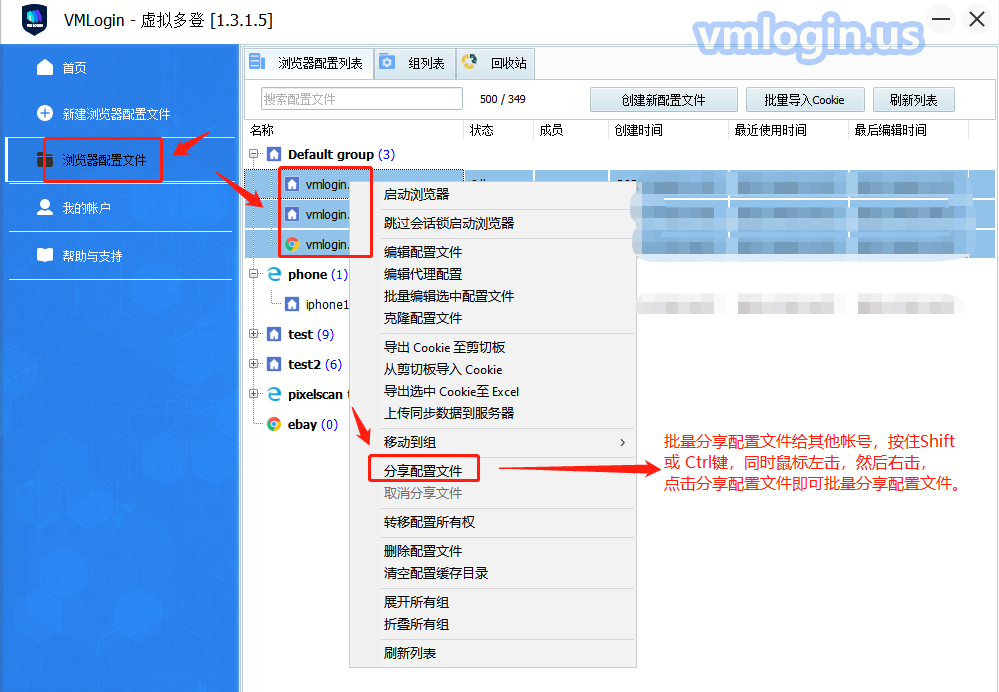The image size is (999, 692).
Task: Choose 分享配置文件 from context menu
Action: [423, 470]
